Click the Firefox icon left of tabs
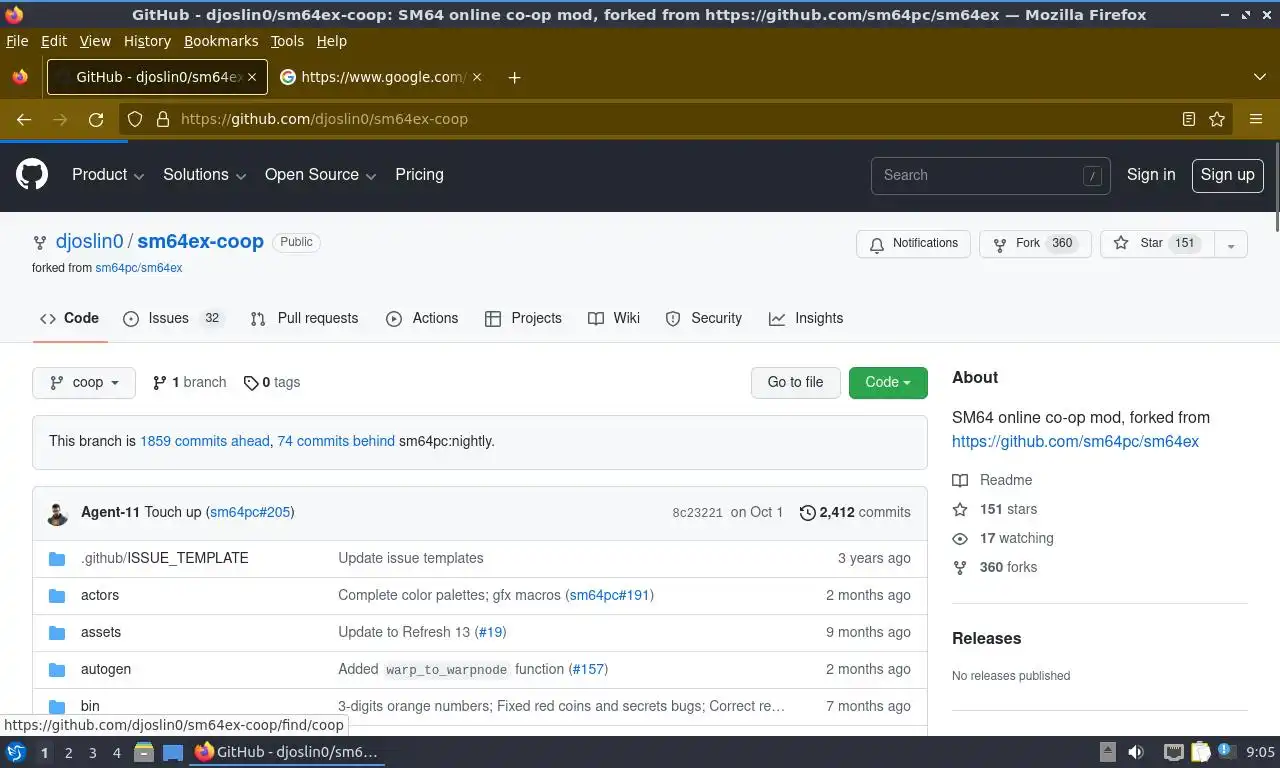 [x=20, y=77]
